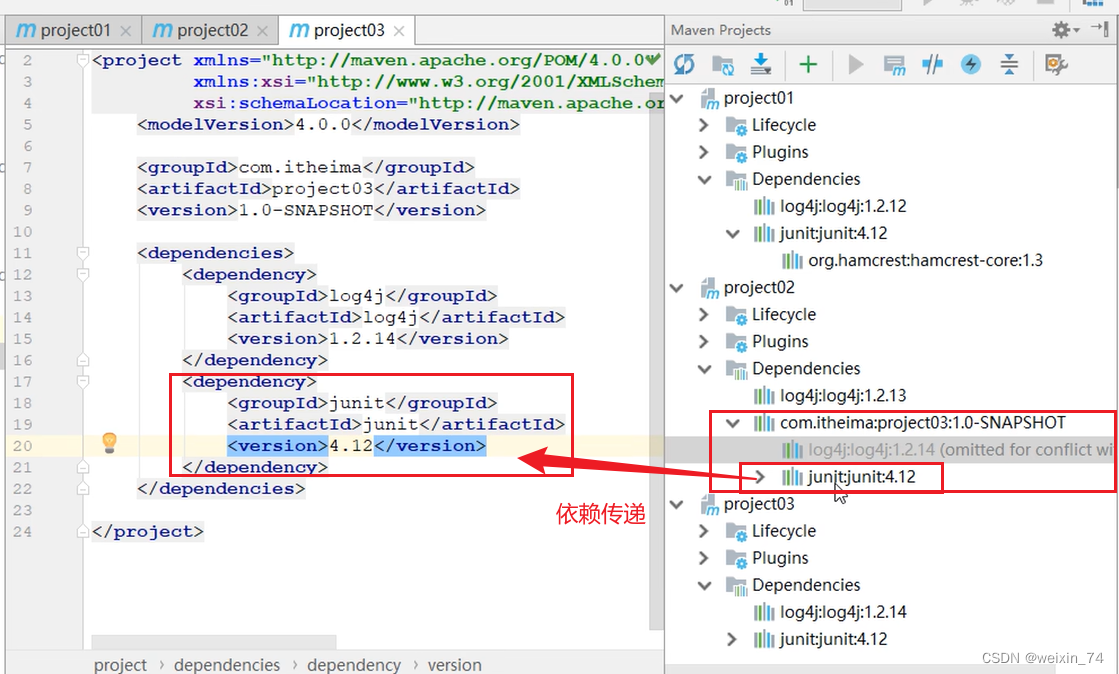Click 'version' breadcrumb in editor footer
This screenshot has width=1119, height=674.
click(x=455, y=665)
